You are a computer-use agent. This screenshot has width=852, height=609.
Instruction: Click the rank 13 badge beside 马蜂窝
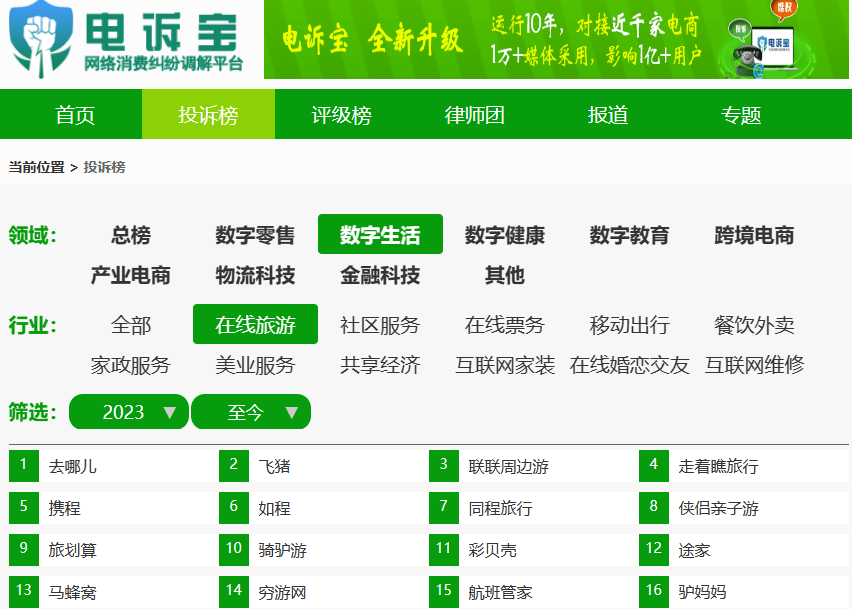tap(24, 591)
